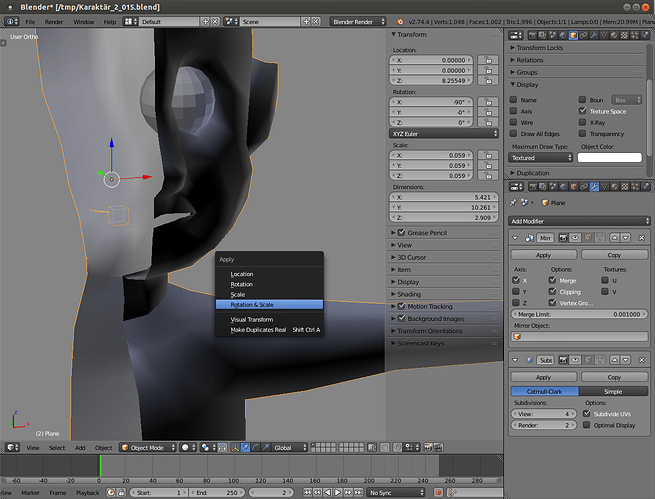Click the Blender logo icon before version text

399,21
